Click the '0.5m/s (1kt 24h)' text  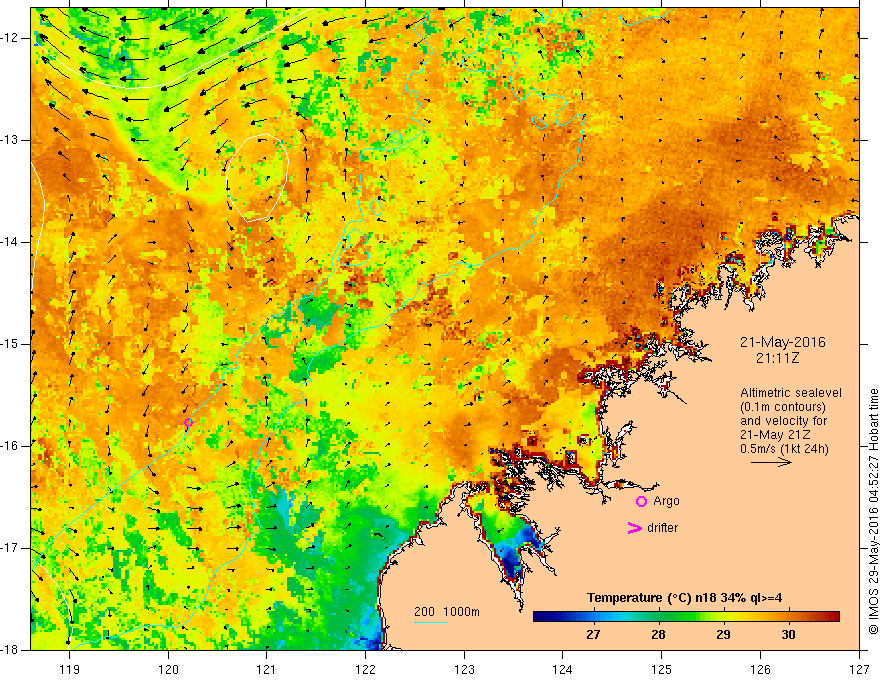pyautogui.click(x=784, y=448)
